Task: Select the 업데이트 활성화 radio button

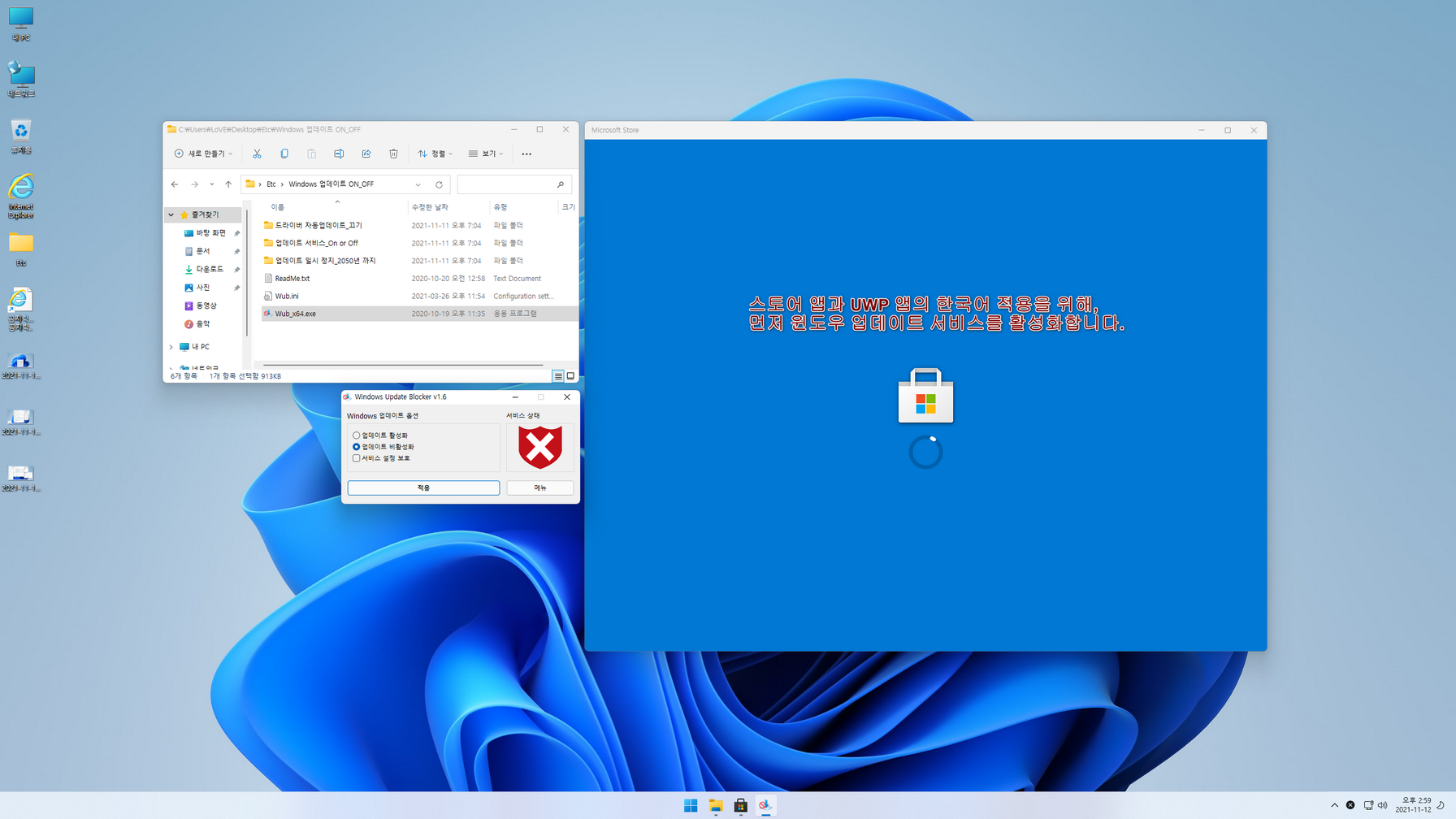Action: (x=357, y=435)
